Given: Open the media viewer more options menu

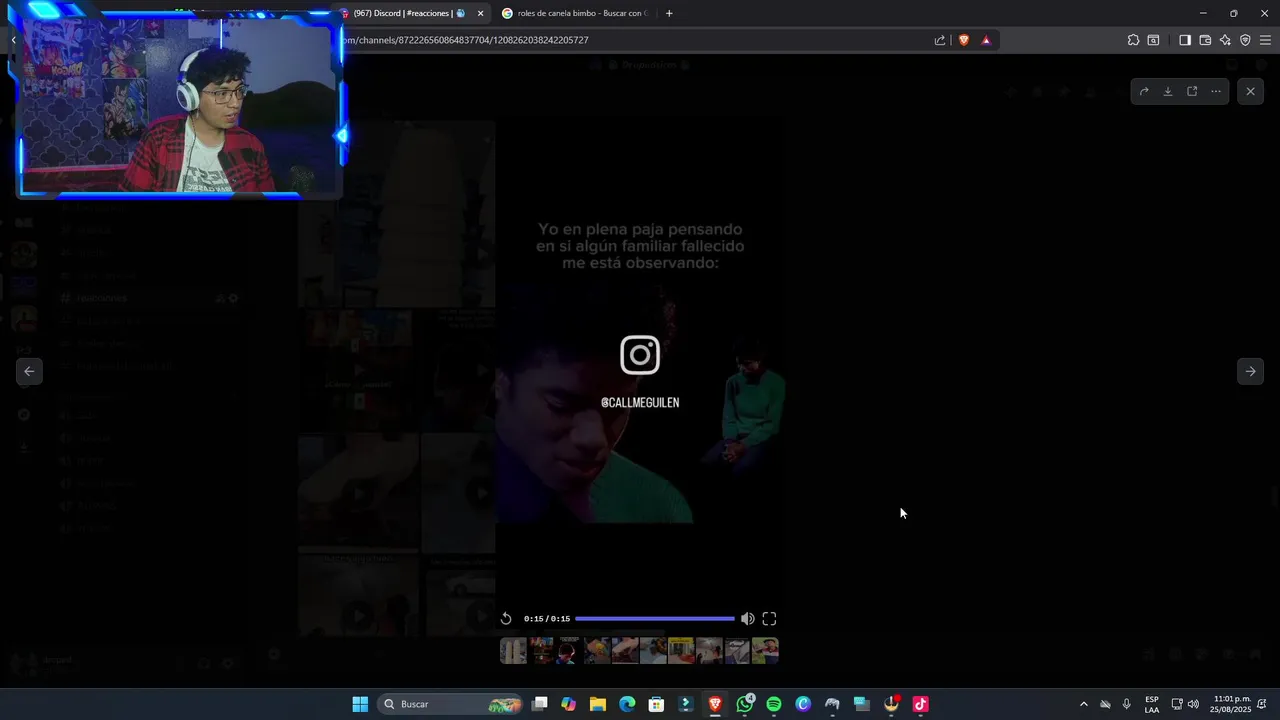Looking at the screenshot, I should tap(1216, 91).
